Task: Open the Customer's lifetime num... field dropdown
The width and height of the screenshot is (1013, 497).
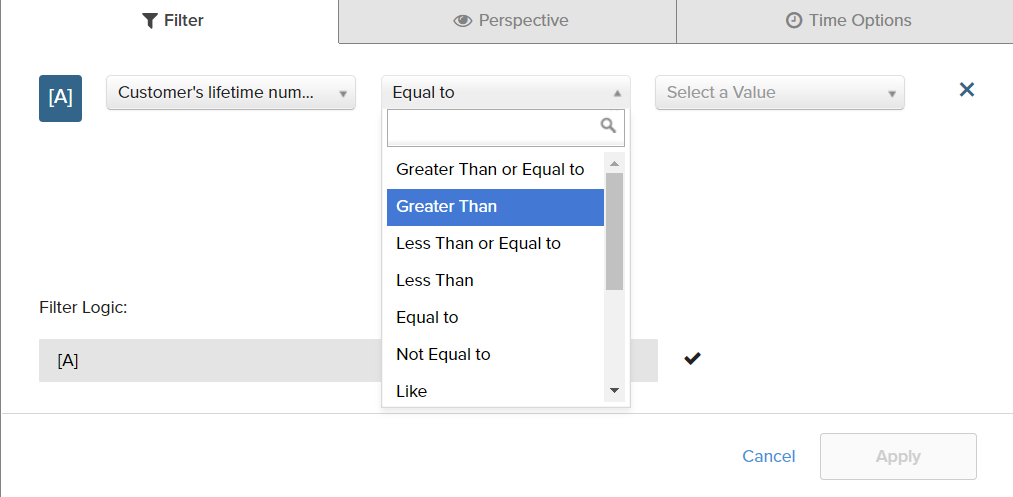Action: [x=230, y=93]
